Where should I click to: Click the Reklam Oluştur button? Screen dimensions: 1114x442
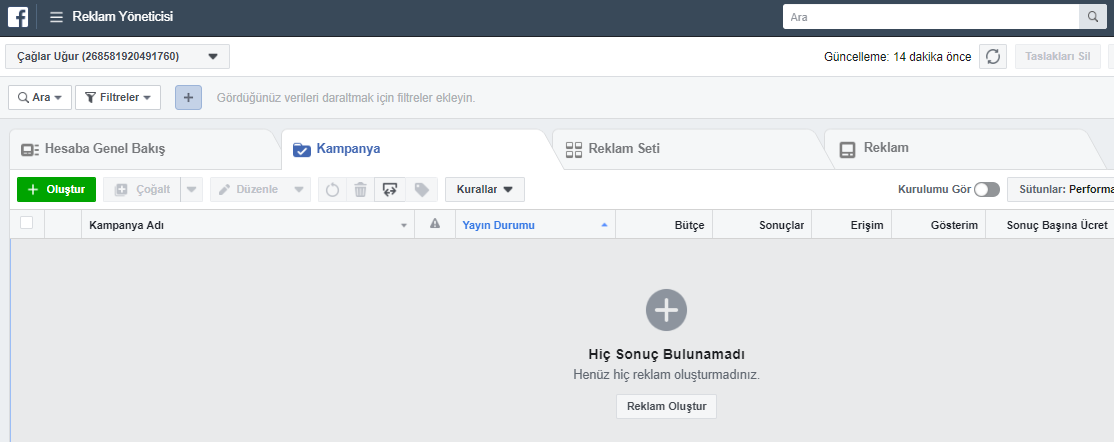click(666, 406)
